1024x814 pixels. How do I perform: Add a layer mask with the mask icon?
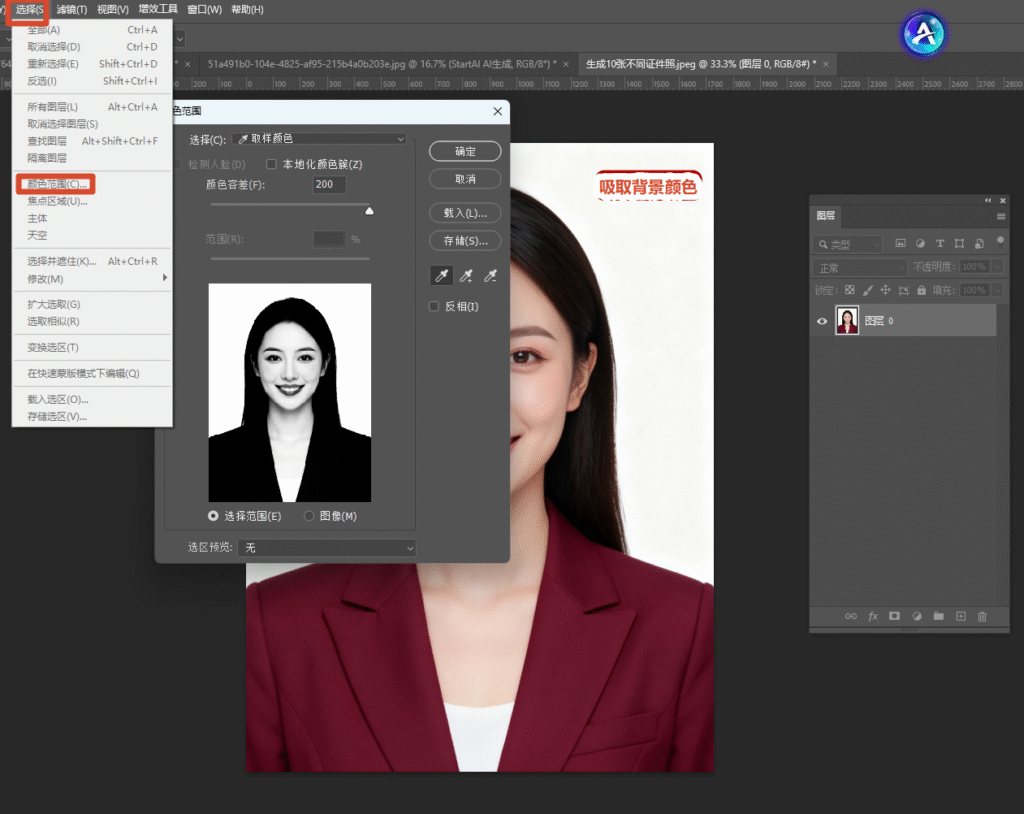895,616
